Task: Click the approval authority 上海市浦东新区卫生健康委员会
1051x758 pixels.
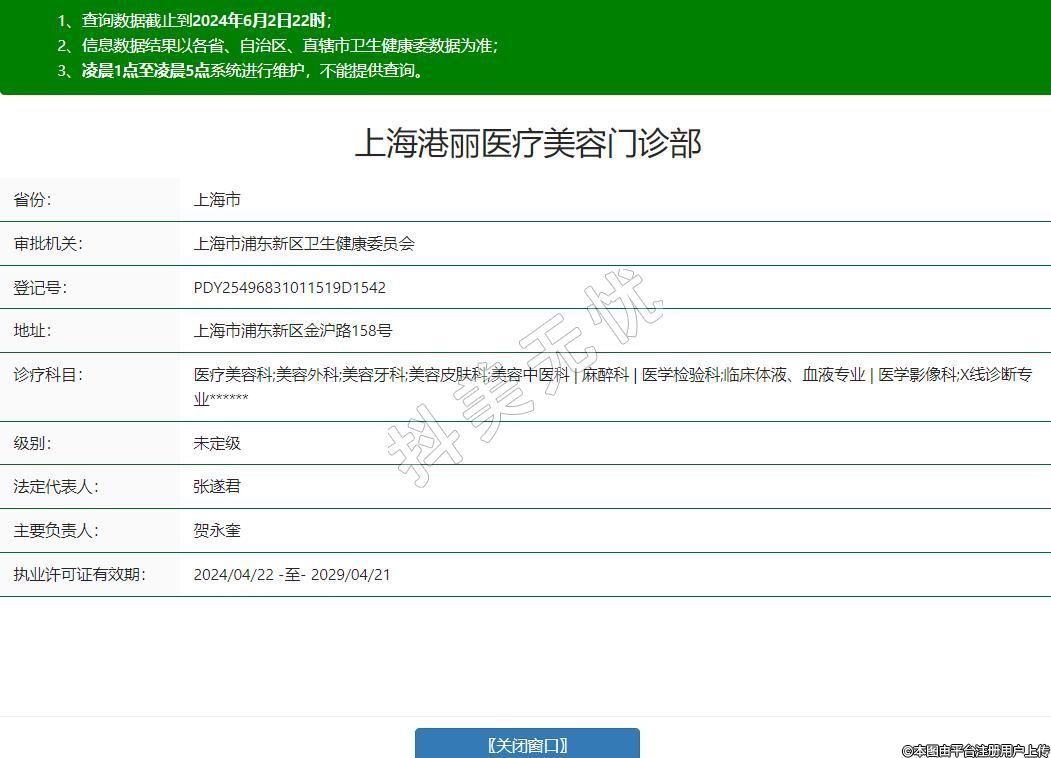Action: tap(304, 244)
